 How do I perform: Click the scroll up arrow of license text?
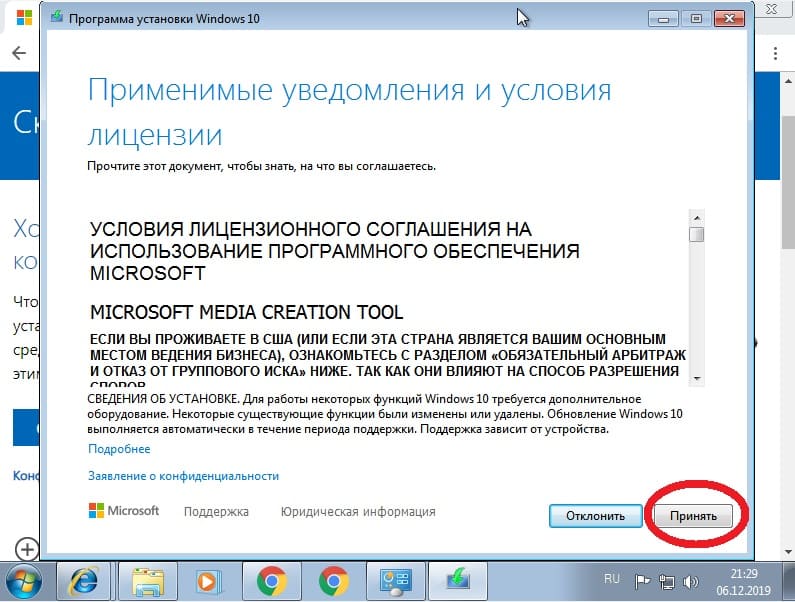(696, 217)
